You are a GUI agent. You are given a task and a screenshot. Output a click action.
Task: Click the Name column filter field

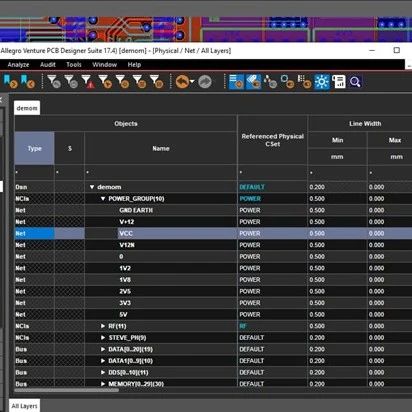pyautogui.click(x=161, y=173)
